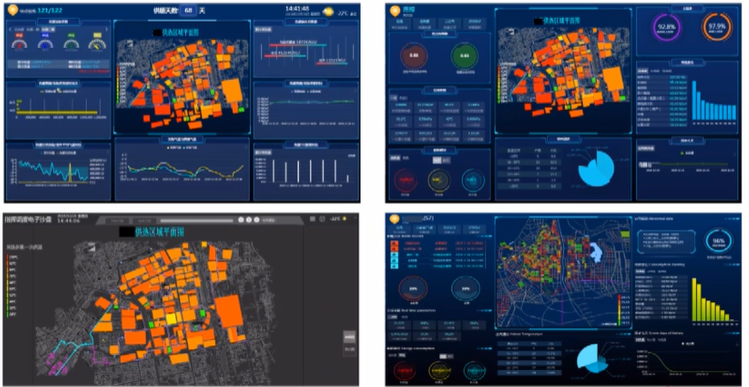Image resolution: width=749 pixels, height=387 pixels.
Task: Click the yellow location pin beside 121/122
Action: pyautogui.click(x=13, y=10)
